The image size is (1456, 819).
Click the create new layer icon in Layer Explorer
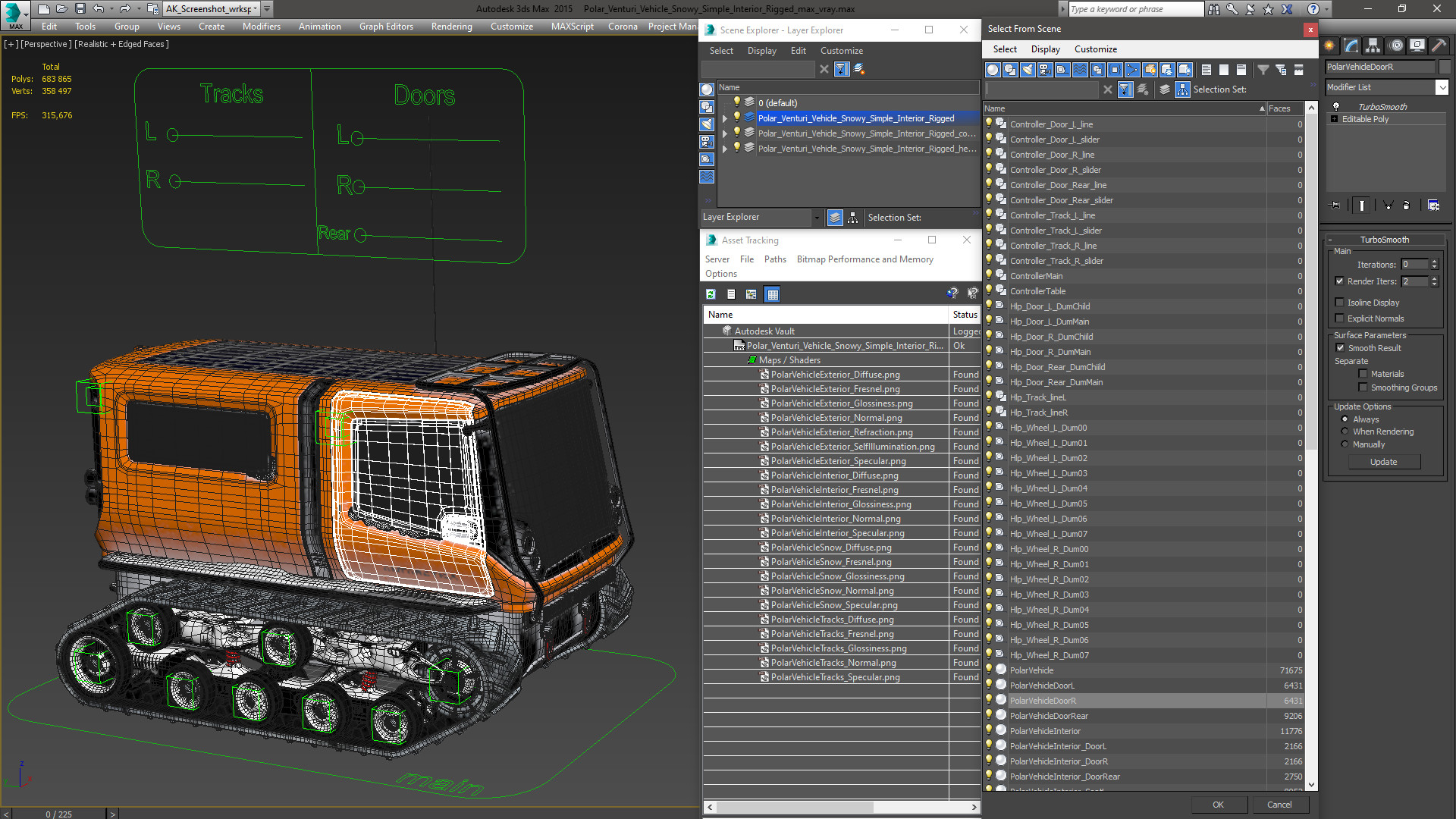tap(858, 68)
